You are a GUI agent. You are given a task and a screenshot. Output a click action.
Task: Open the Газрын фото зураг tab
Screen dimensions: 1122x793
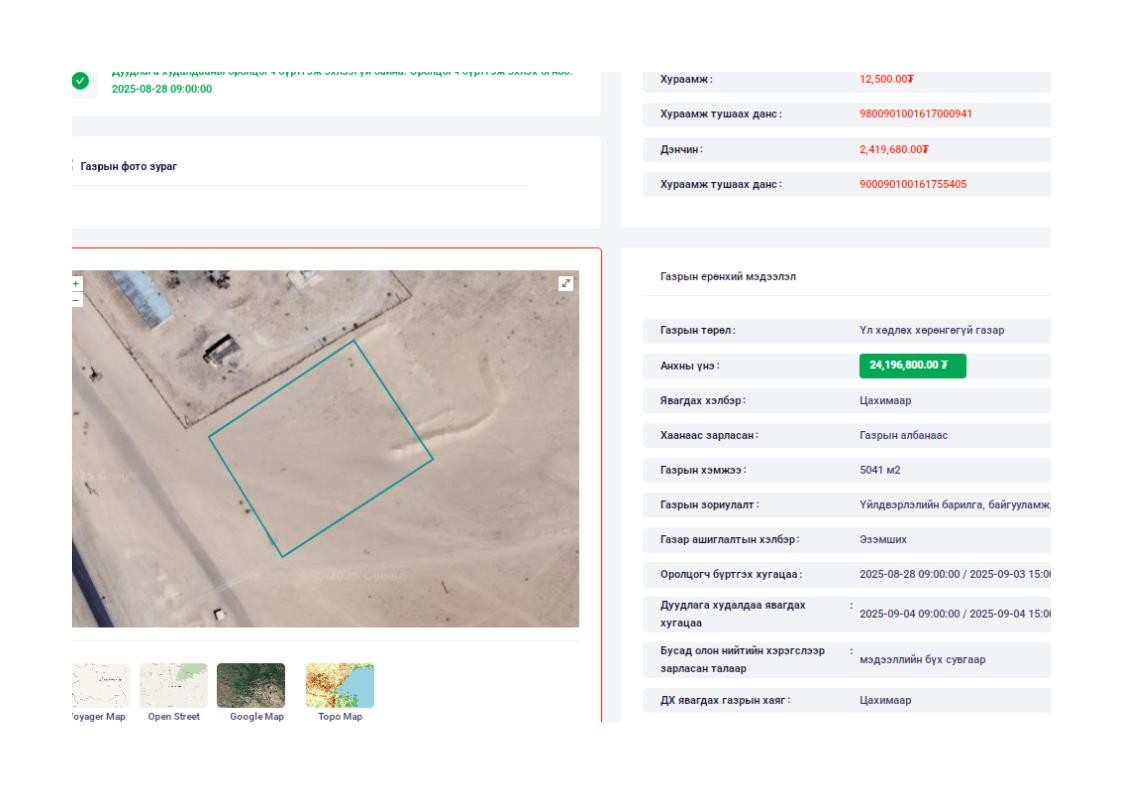(x=128, y=166)
